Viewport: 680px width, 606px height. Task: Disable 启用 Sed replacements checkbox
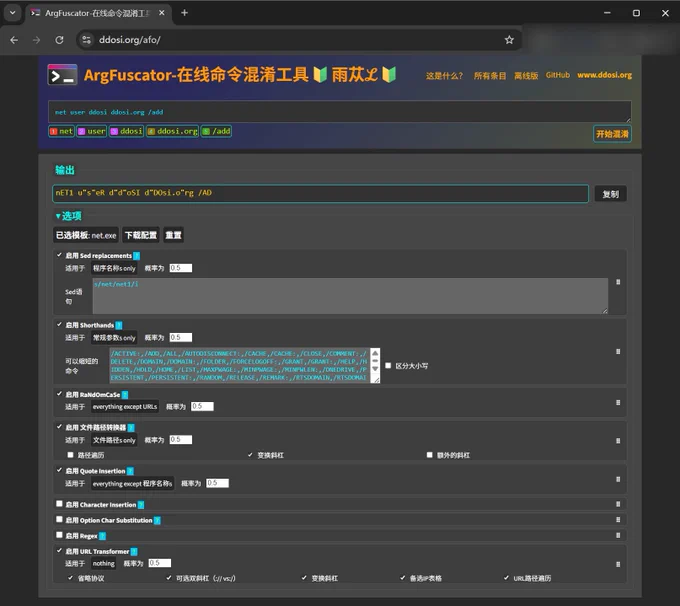[59, 255]
